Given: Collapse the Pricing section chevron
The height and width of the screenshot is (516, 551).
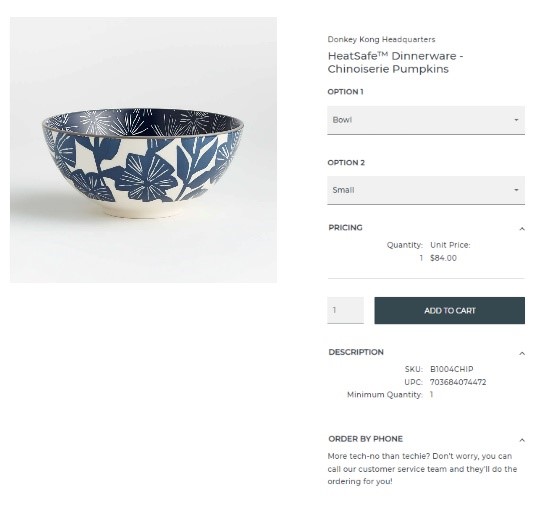Looking at the screenshot, I should (x=522, y=229).
